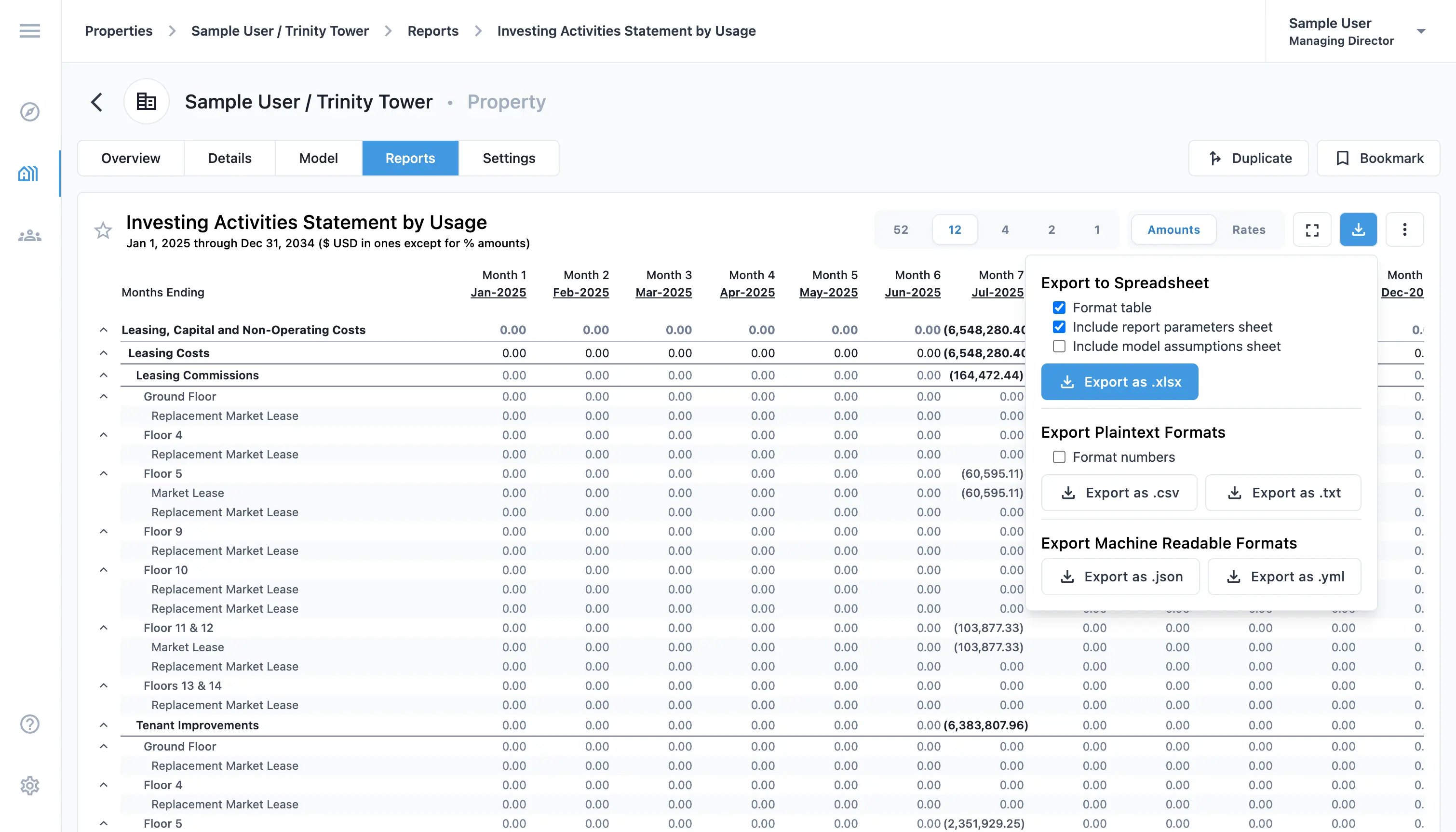1456x832 pixels.
Task: Go back using the left arrow
Action: point(97,102)
